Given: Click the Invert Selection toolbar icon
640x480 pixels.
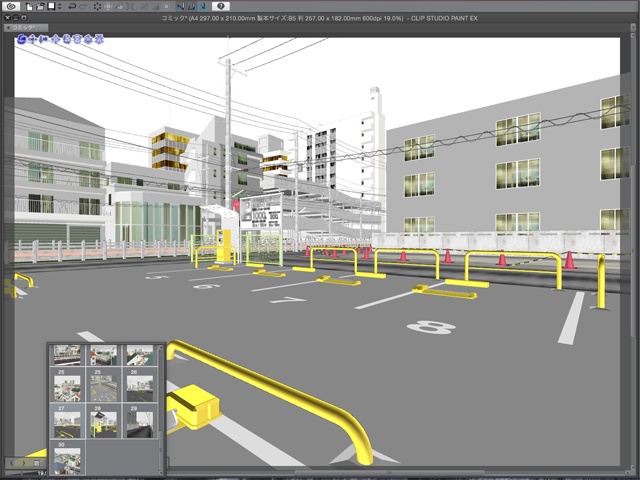Looking at the screenshot, I should point(156,7).
